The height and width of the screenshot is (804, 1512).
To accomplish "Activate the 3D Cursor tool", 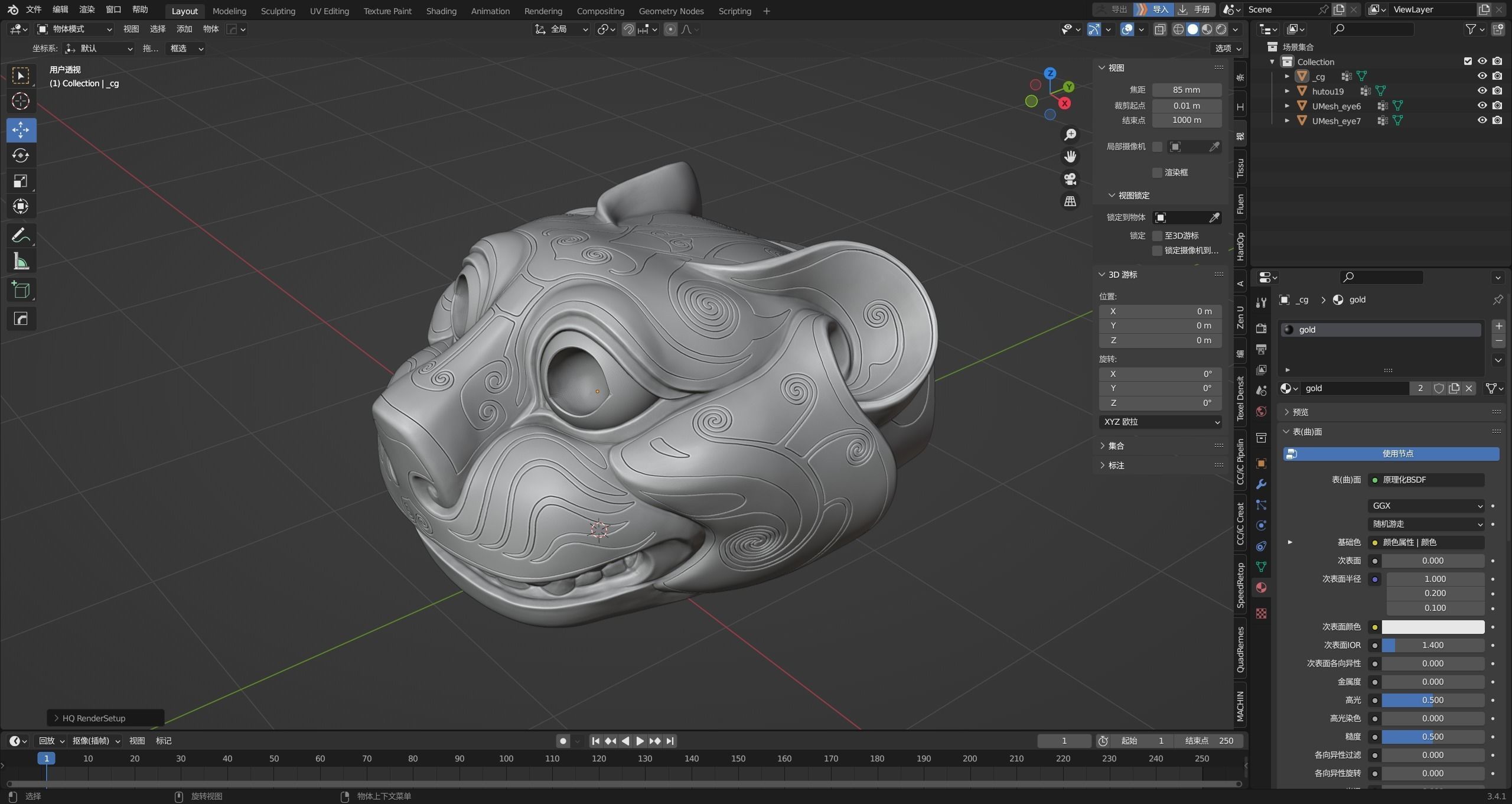I will pyautogui.click(x=21, y=102).
